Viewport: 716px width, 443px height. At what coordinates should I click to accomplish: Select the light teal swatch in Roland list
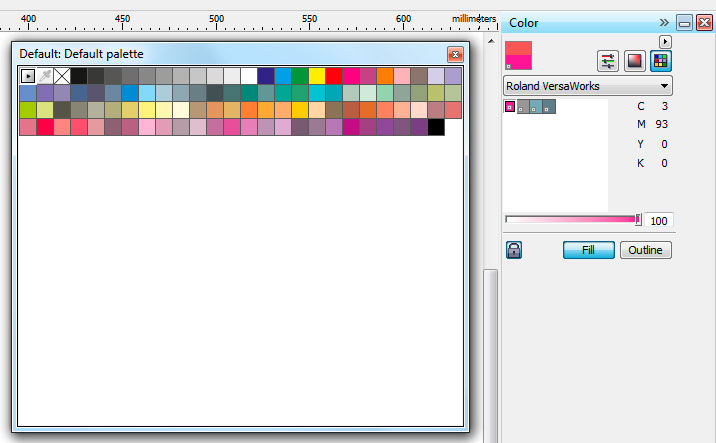pos(536,106)
